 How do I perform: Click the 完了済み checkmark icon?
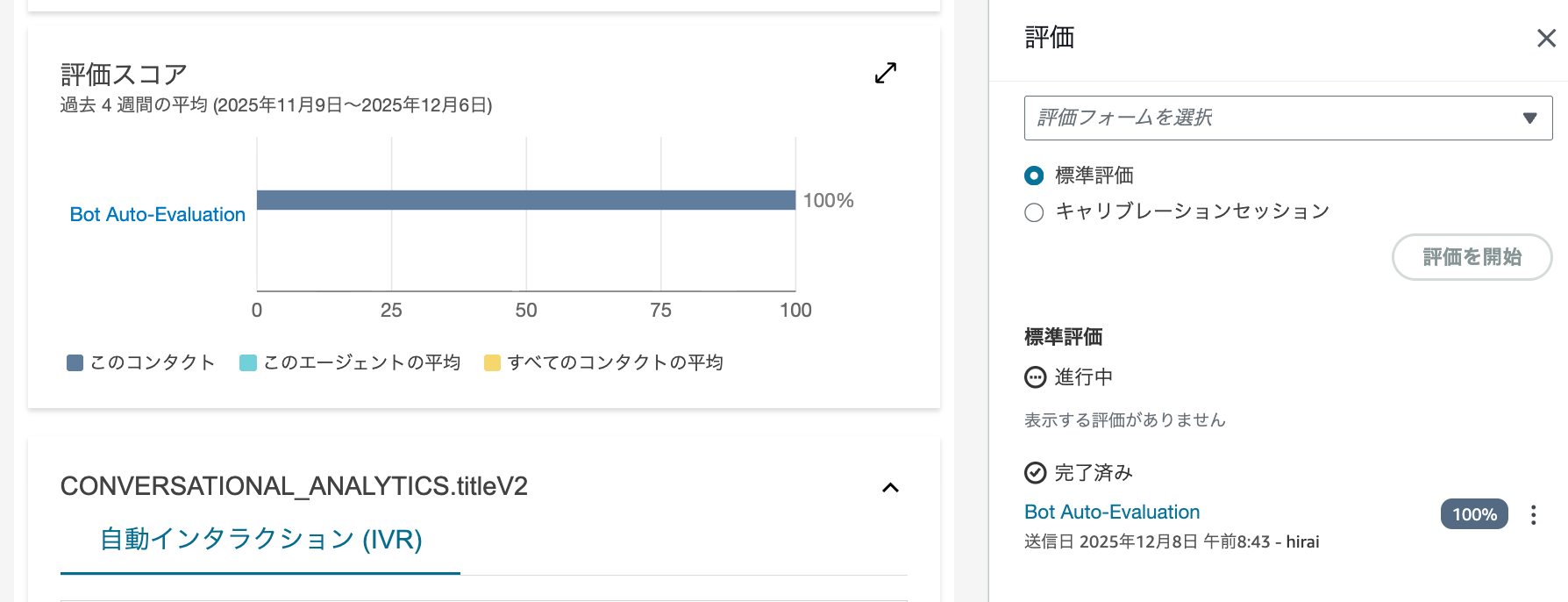pyautogui.click(x=1033, y=472)
